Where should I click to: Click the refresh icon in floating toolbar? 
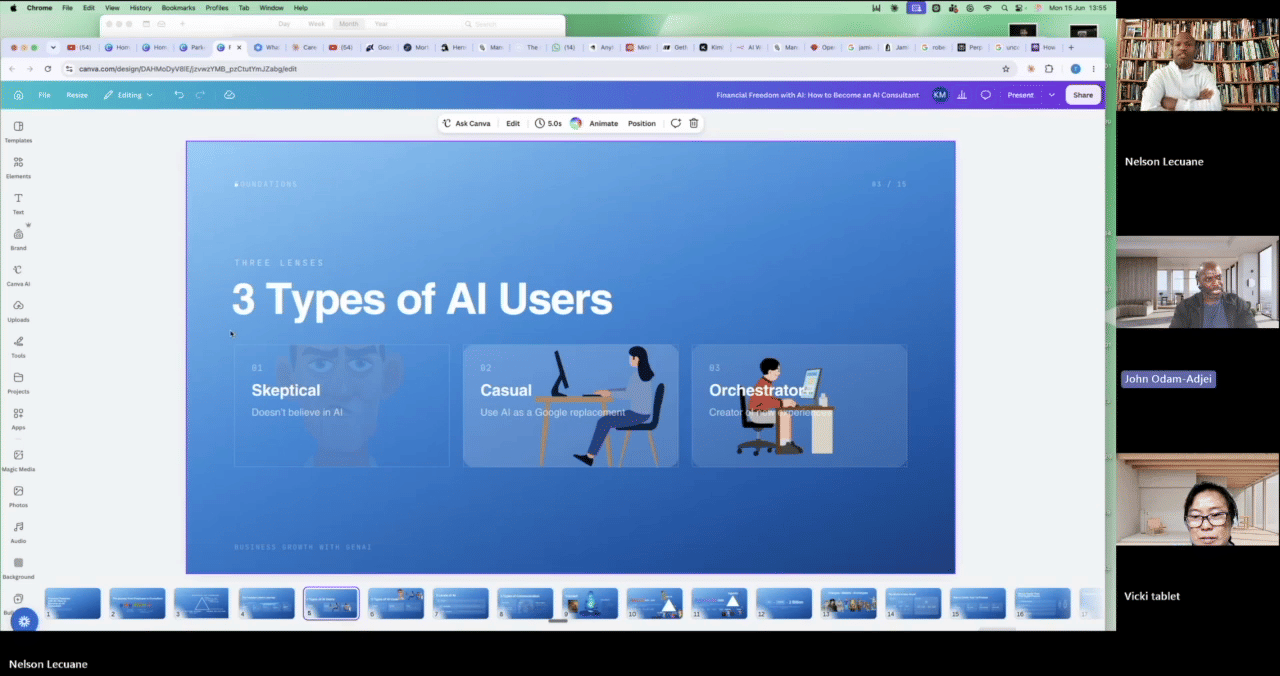point(675,123)
